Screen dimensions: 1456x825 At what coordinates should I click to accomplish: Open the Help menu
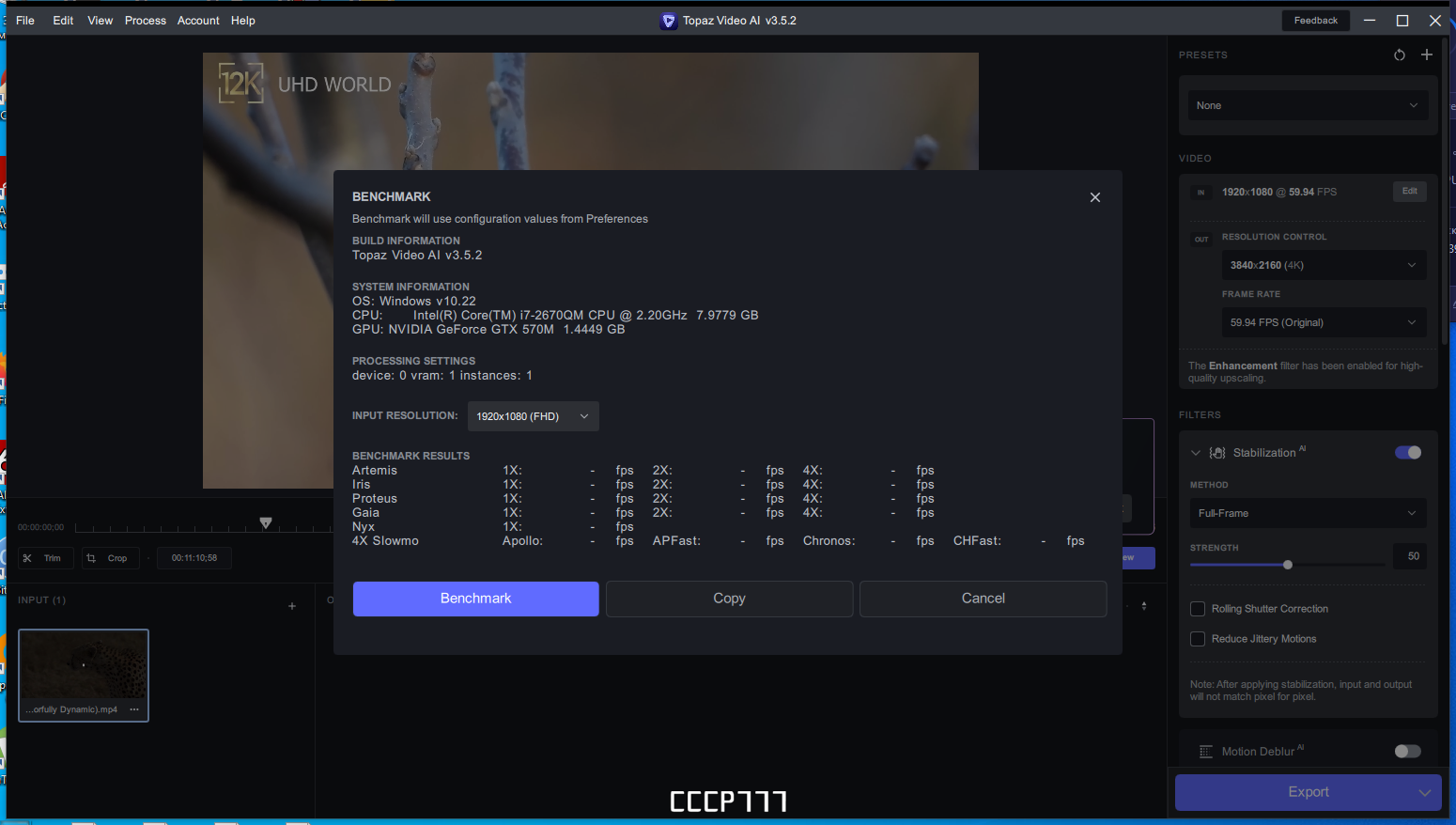[x=243, y=21]
